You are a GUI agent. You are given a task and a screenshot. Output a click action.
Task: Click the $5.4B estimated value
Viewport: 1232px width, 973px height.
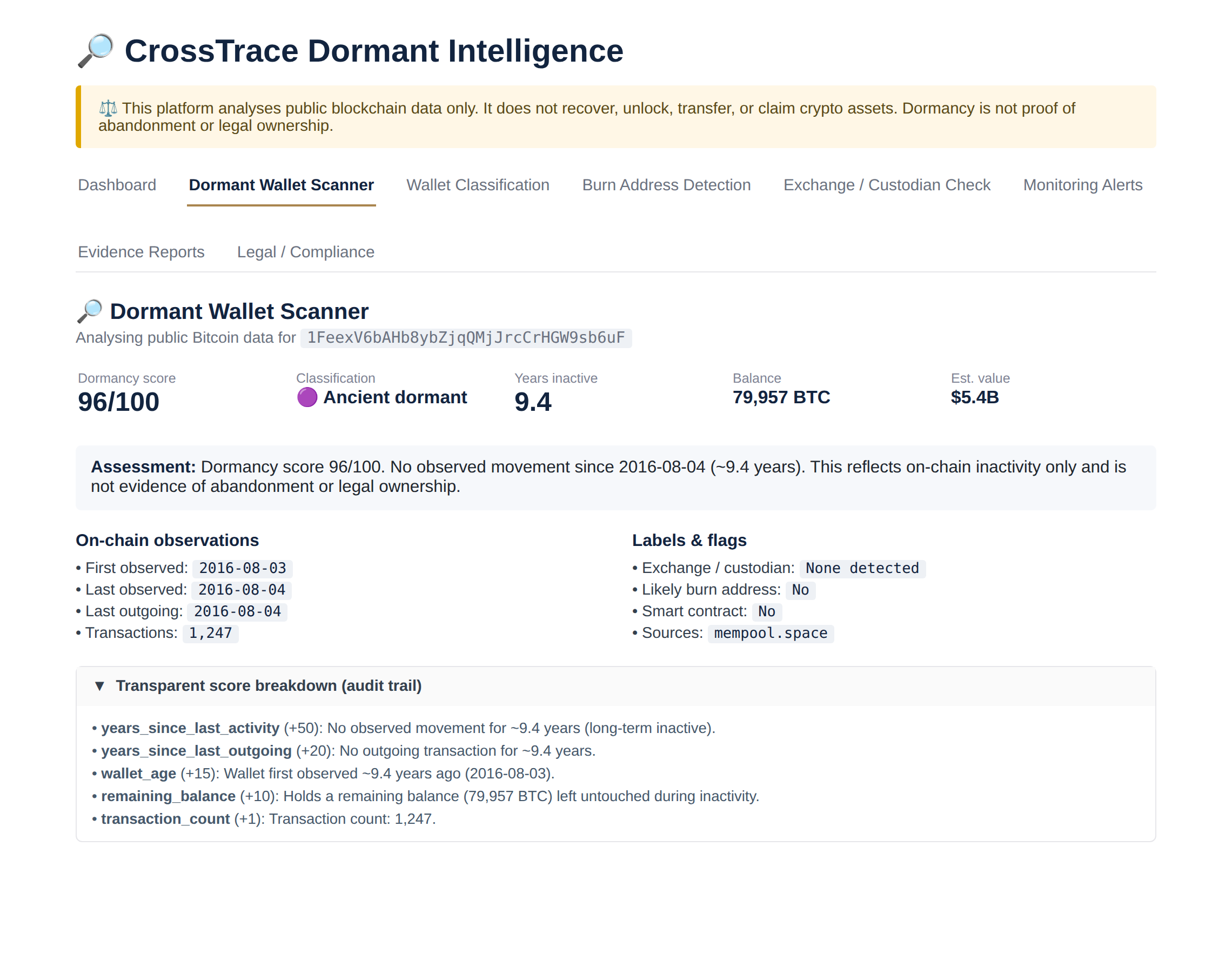coord(975,397)
